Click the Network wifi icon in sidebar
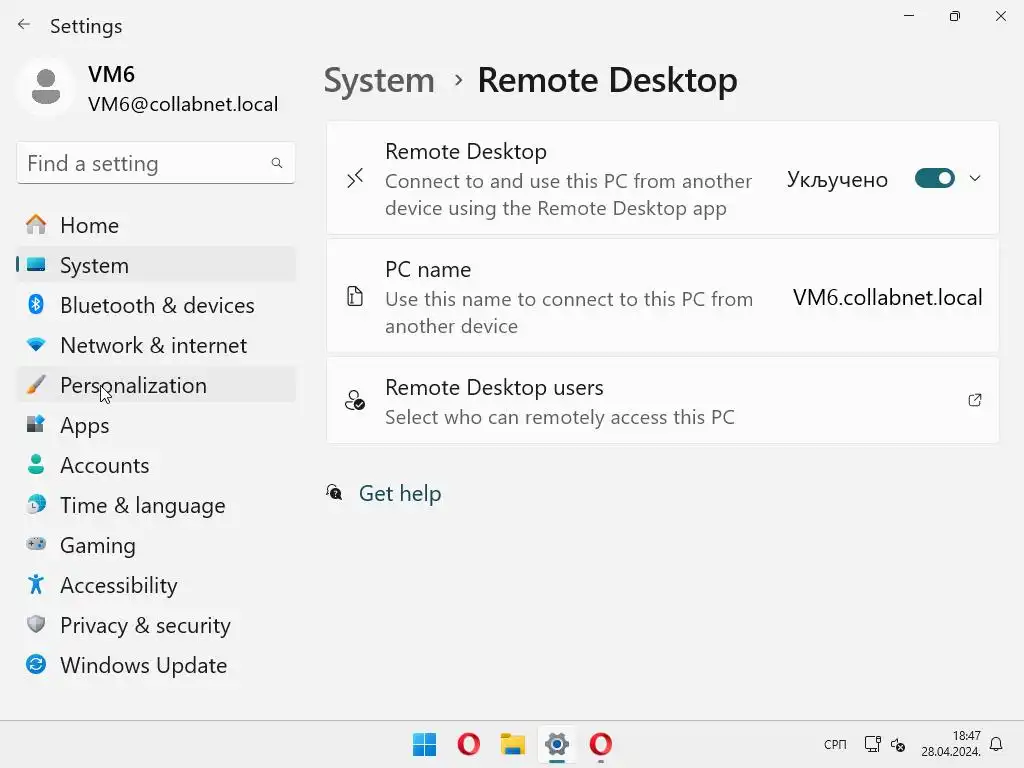1024x768 pixels. coord(36,344)
